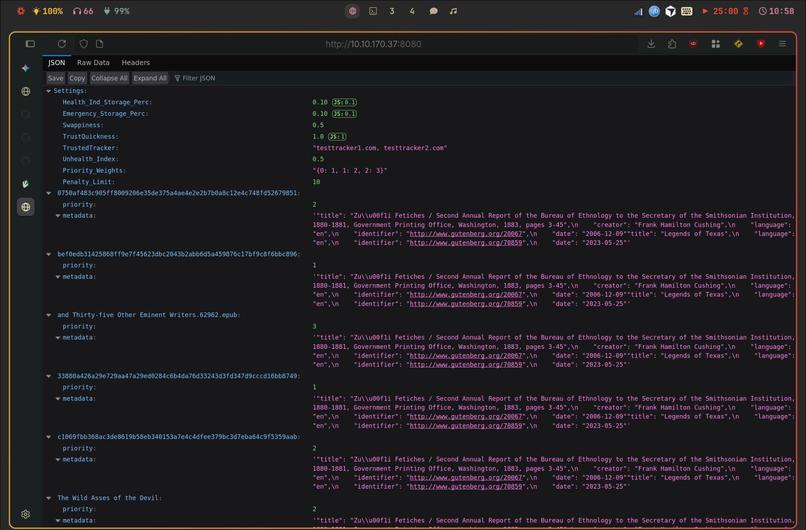The height and width of the screenshot is (530, 806).
Task: Select the Swappiness key
Action: click(83, 125)
